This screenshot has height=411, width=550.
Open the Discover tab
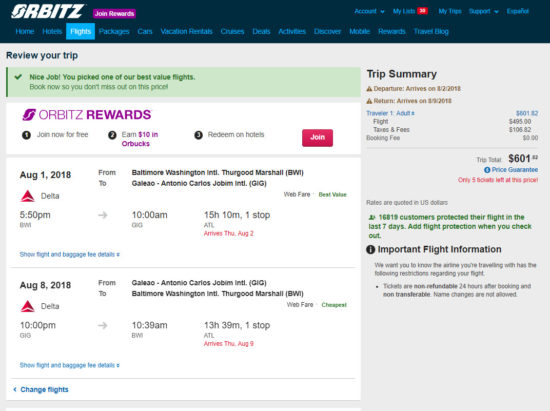coord(327,31)
